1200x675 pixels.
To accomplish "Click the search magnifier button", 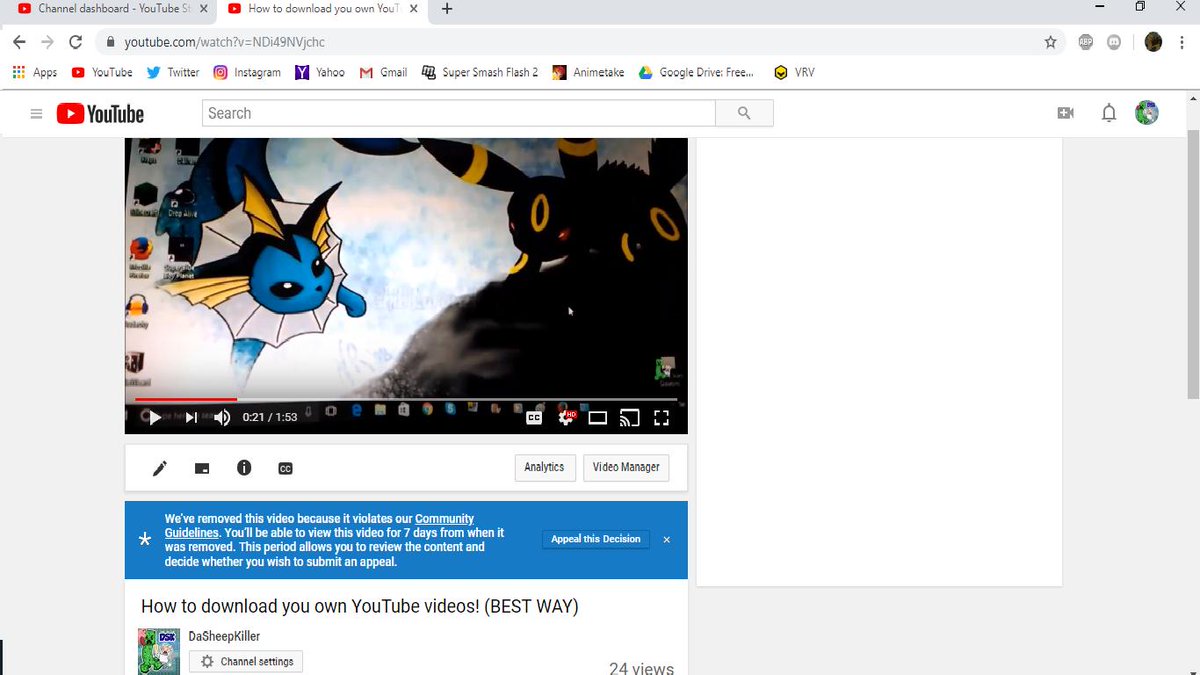I will [x=744, y=113].
